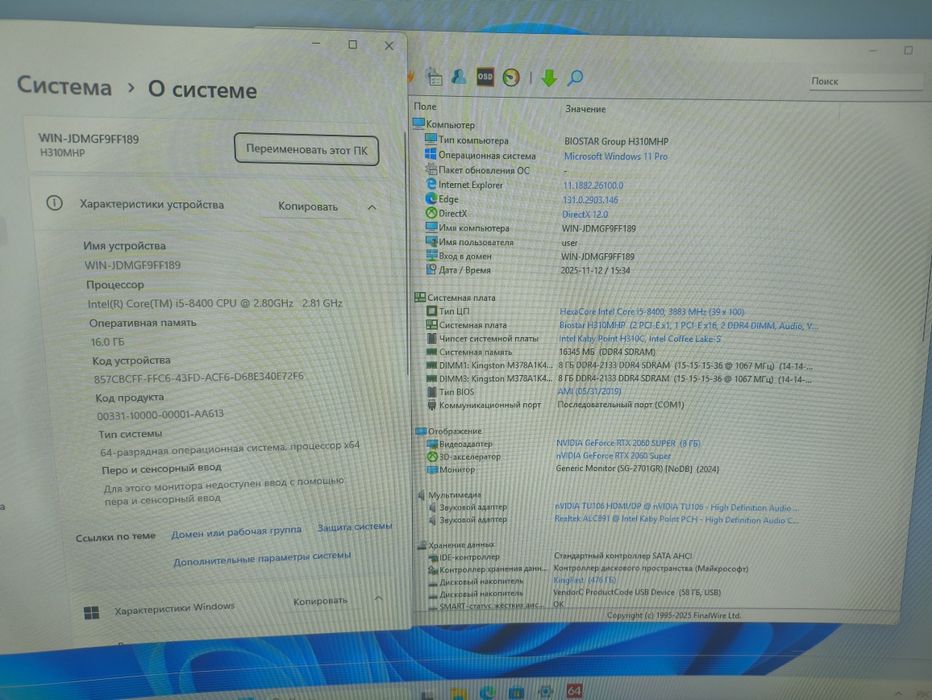
Task: Click the user/remote icon in AIDA64 toolbar
Action: click(x=458, y=77)
